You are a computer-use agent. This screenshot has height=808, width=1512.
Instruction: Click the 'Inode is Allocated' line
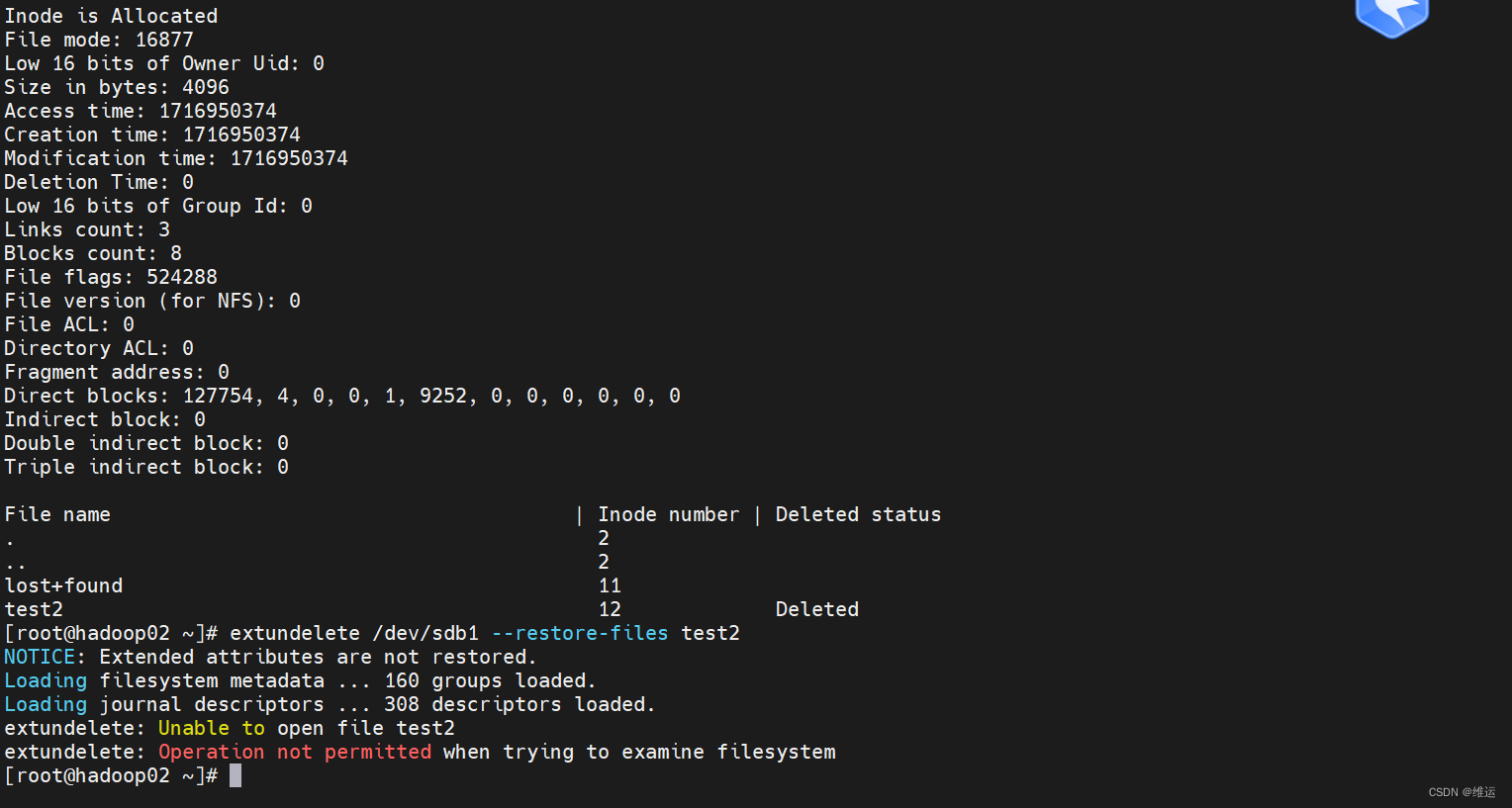[111, 17]
